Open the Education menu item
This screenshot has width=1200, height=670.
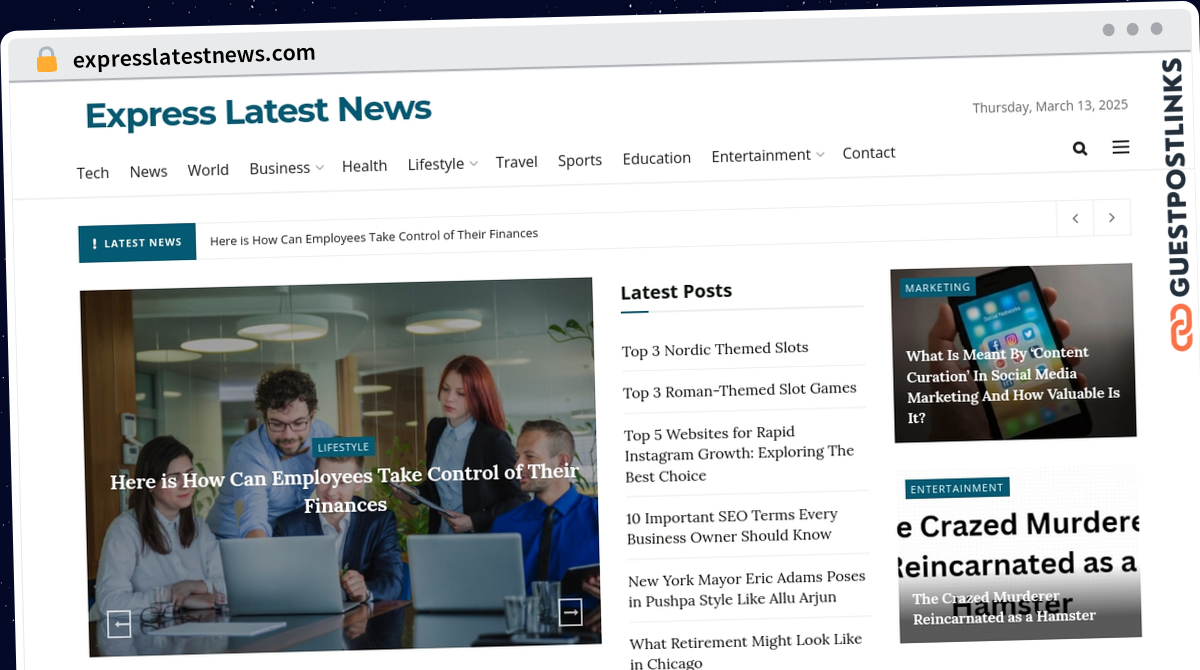[x=656, y=158]
